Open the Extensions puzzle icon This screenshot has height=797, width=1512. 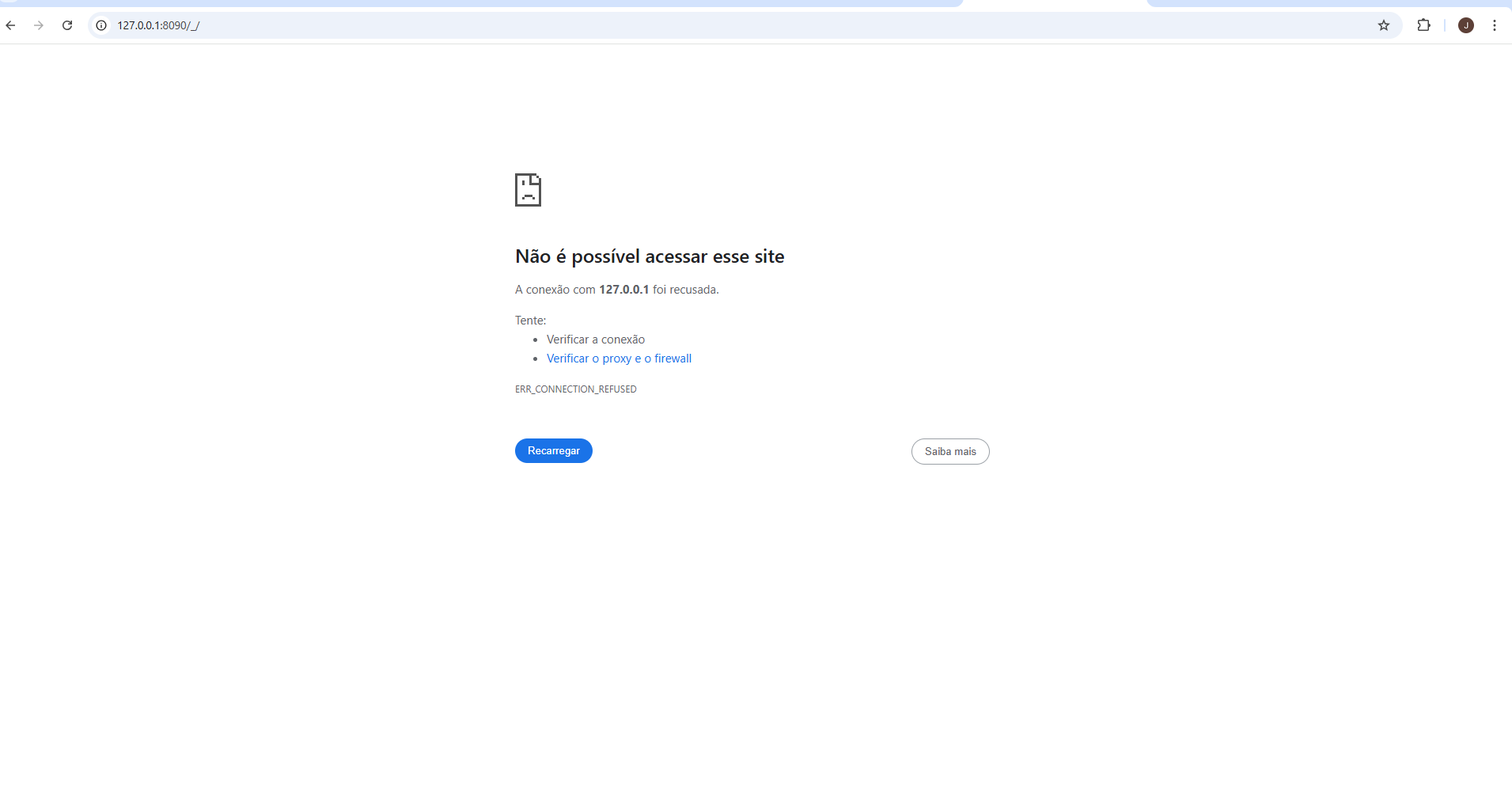(x=1423, y=25)
